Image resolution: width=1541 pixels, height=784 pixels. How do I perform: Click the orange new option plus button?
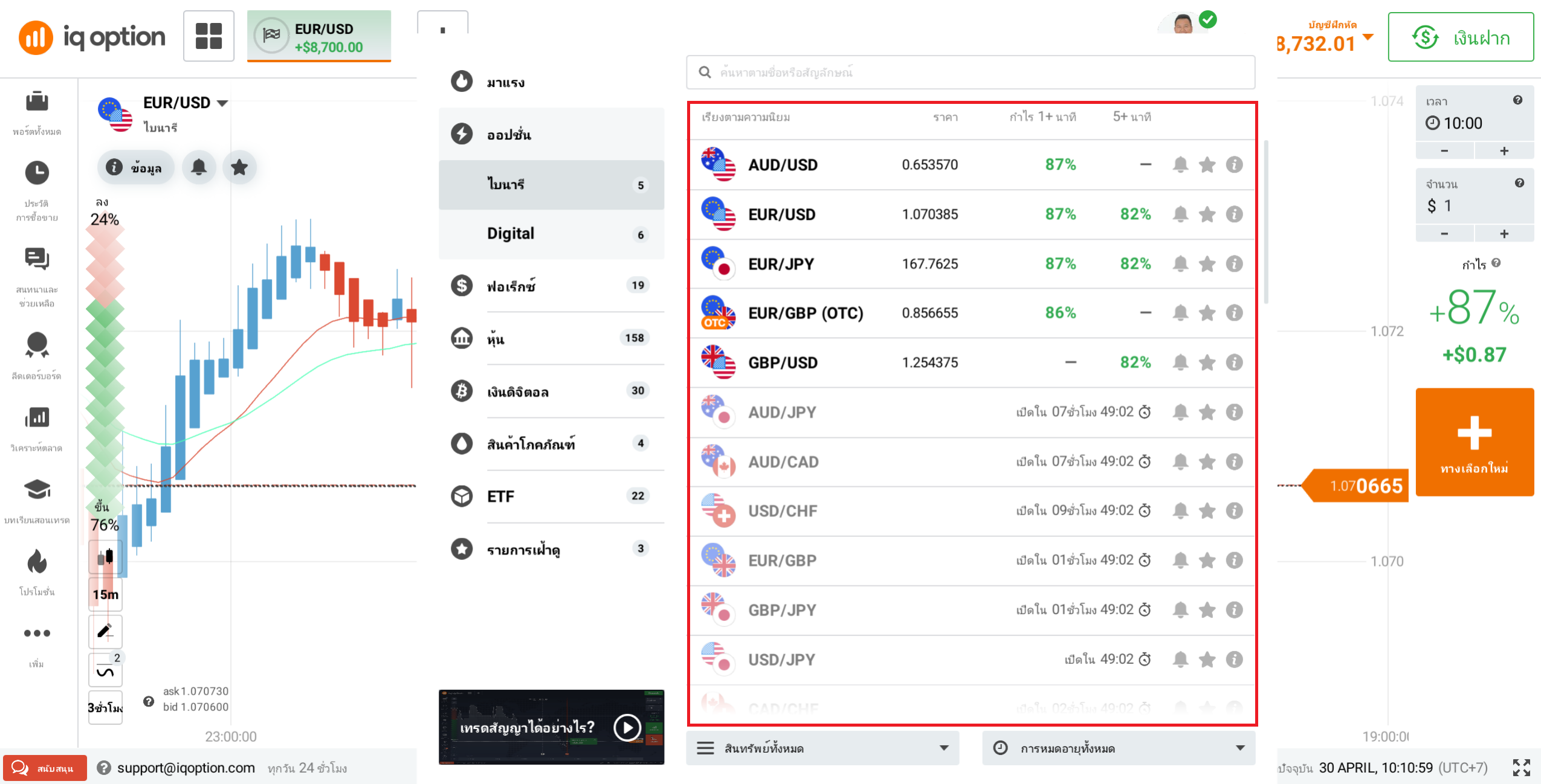click(1475, 442)
